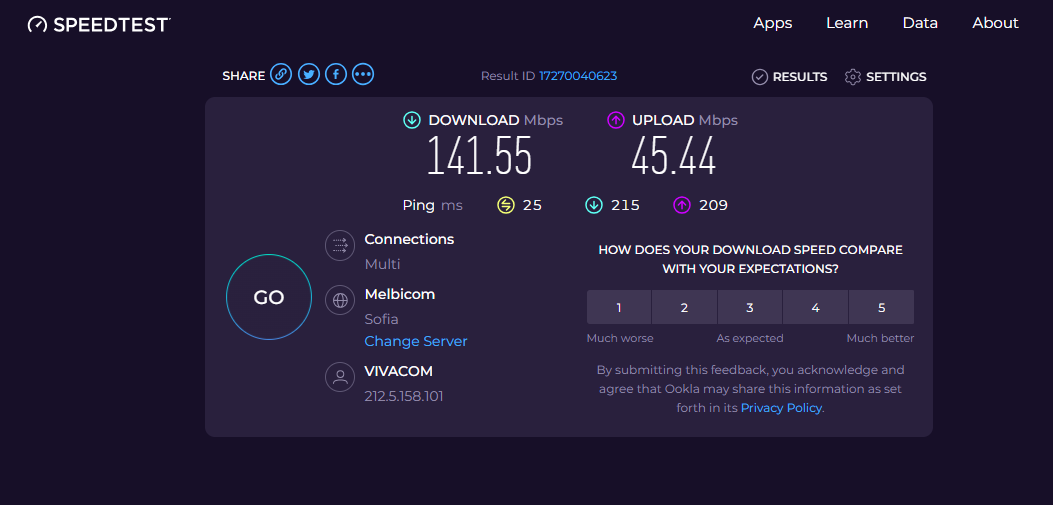This screenshot has height=505, width=1053.
Task: Rate download speed as 3
Action: coord(750,308)
